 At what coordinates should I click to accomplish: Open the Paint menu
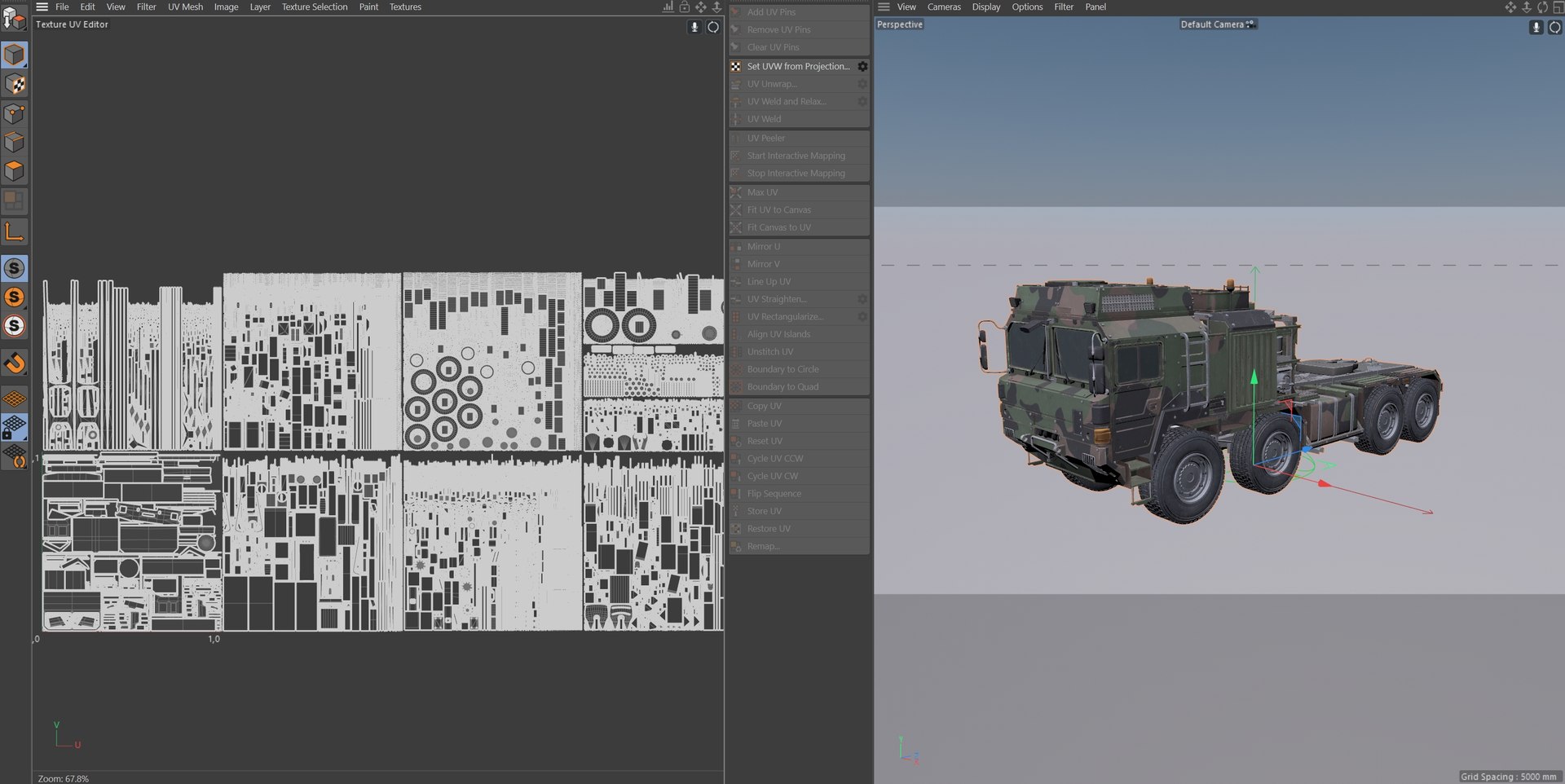[368, 7]
